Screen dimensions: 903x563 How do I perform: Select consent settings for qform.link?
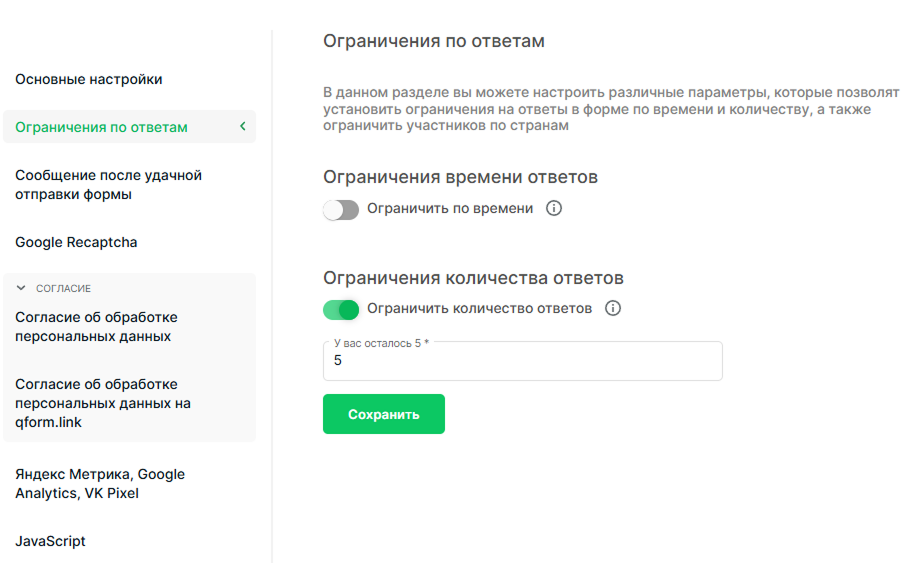click(103, 403)
